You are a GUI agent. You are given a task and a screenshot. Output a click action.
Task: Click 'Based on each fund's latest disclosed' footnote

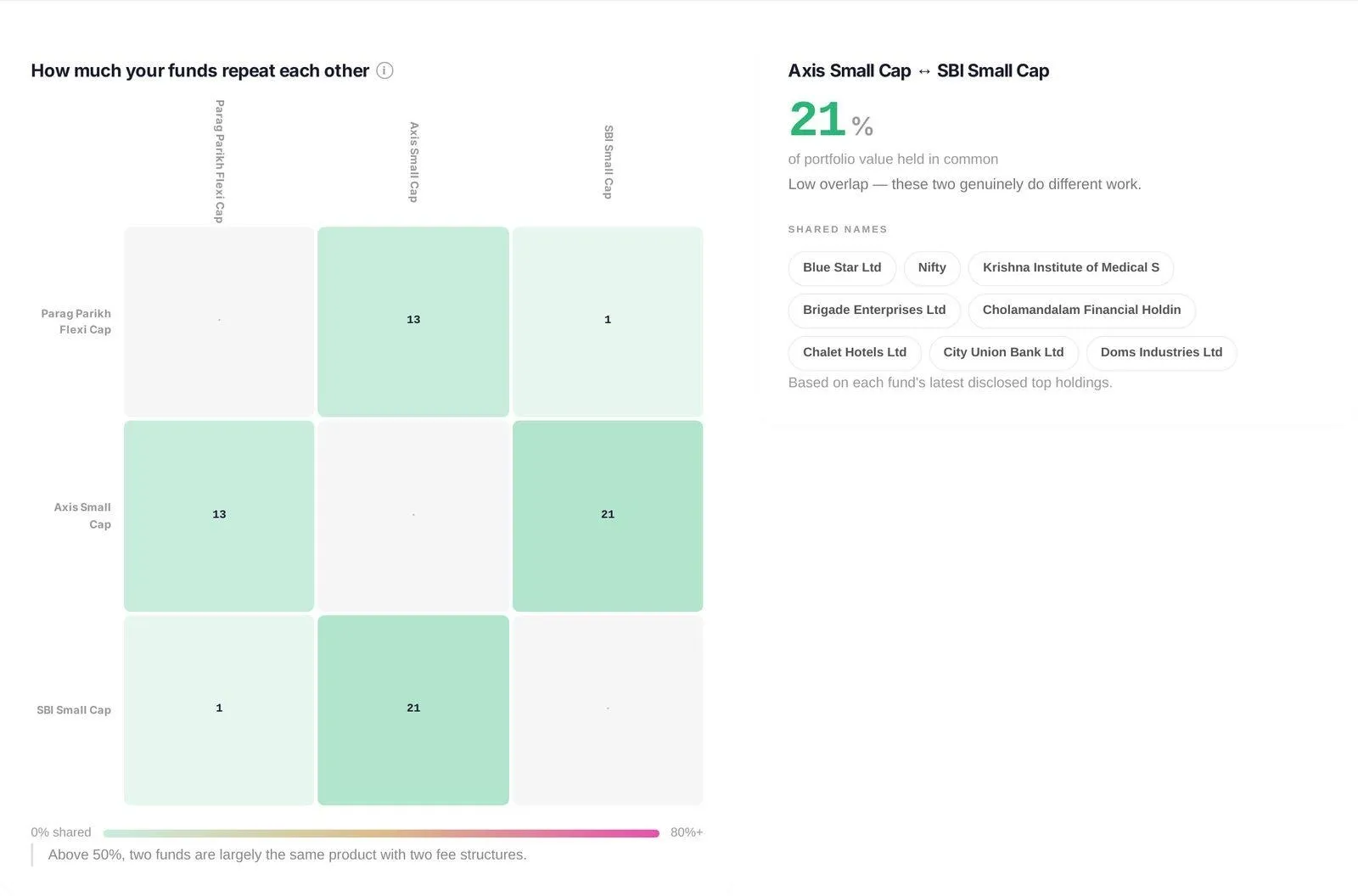click(950, 383)
